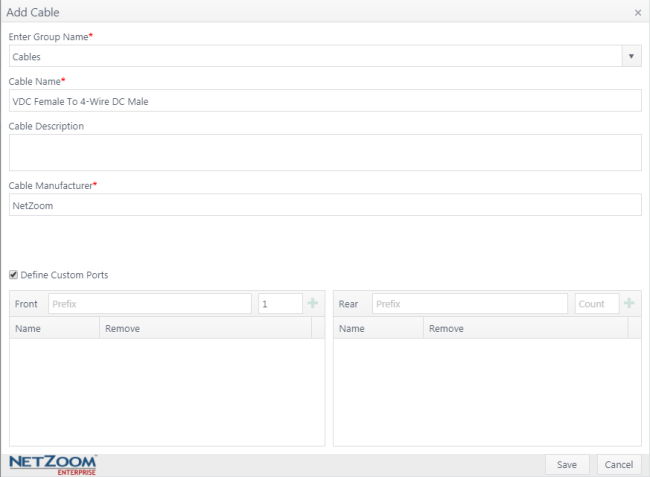Click the Define Custom Ports label
The image size is (650, 477).
pyautogui.click(x=64, y=275)
